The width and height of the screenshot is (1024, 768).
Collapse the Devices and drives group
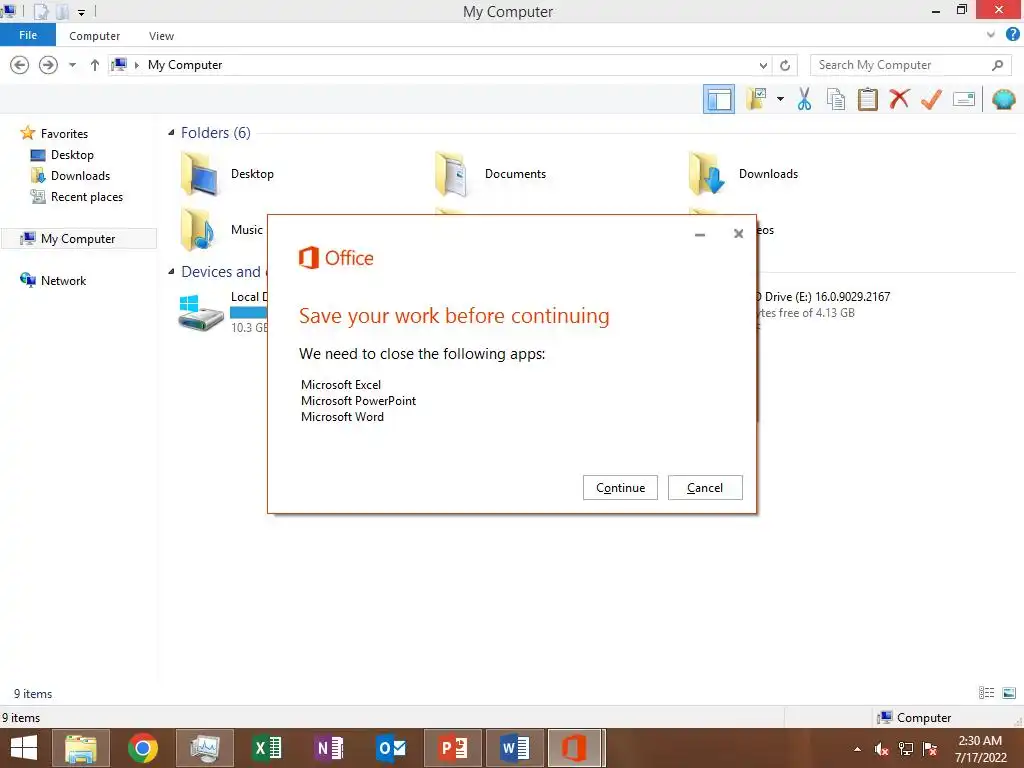(171, 272)
